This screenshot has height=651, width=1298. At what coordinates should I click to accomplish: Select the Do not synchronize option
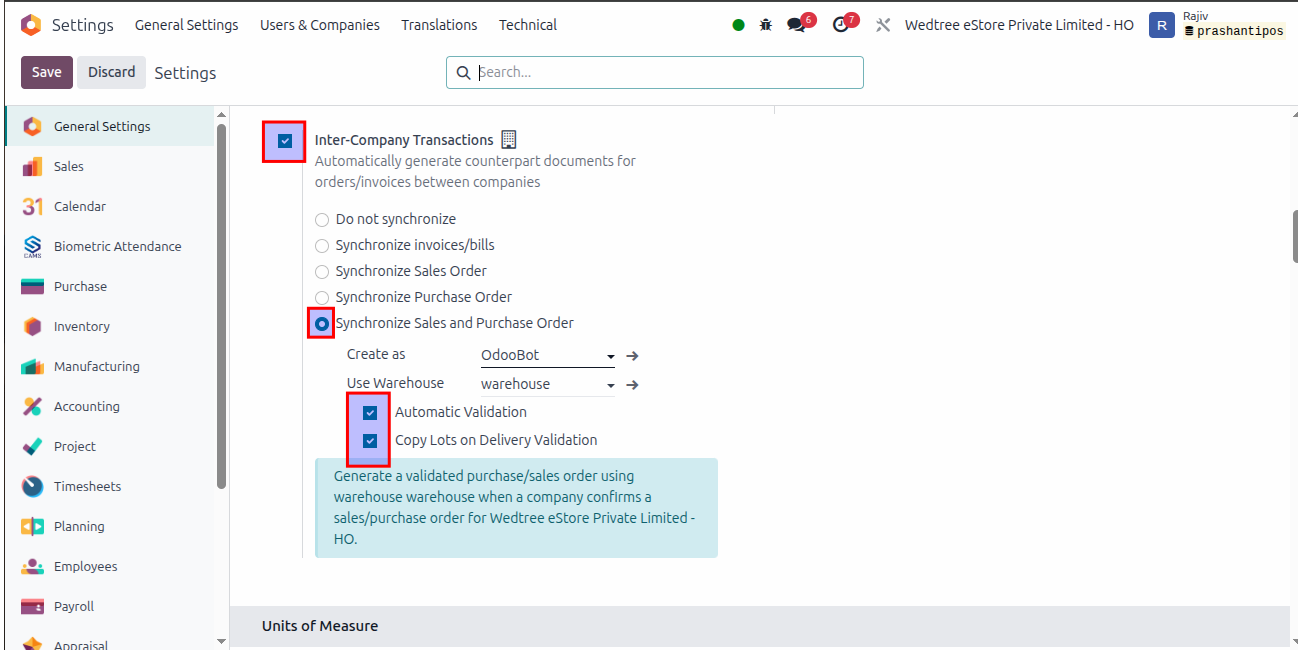321,219
